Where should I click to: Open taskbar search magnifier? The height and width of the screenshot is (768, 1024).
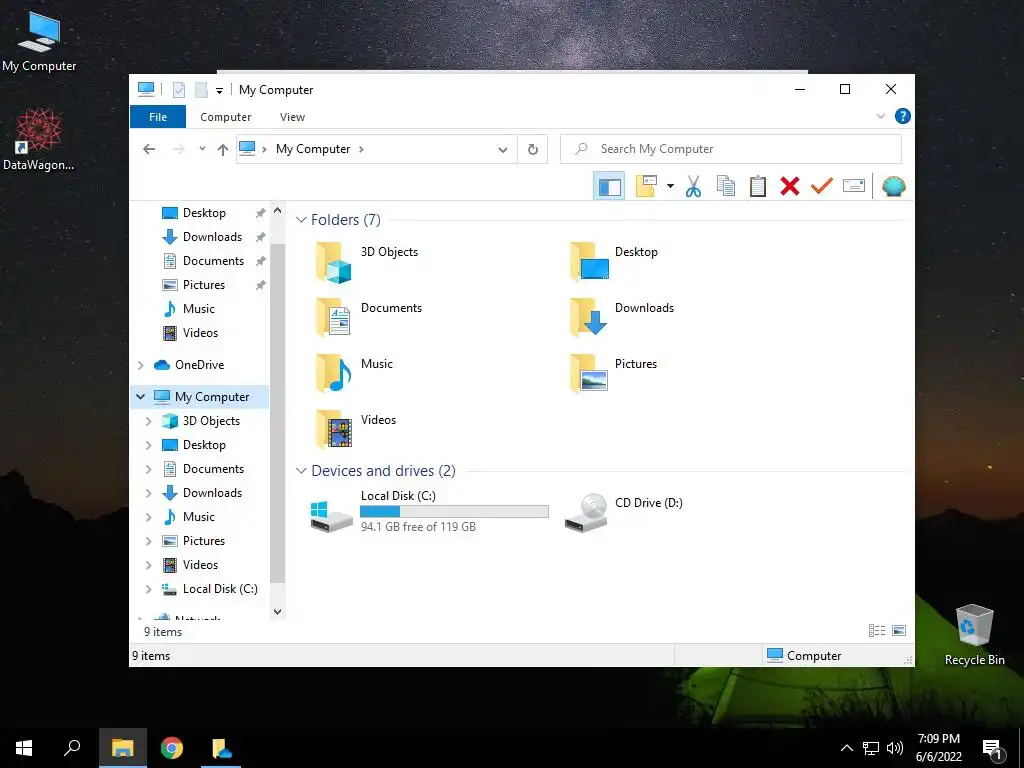pyautogui.click(x=72, y=748)
